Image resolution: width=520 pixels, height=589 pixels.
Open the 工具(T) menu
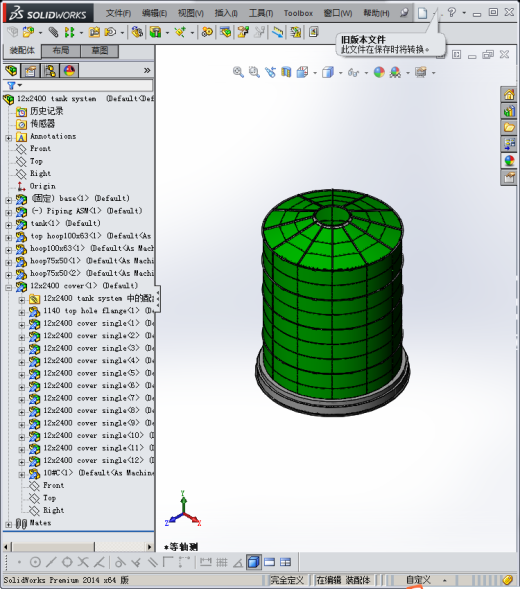261,13
